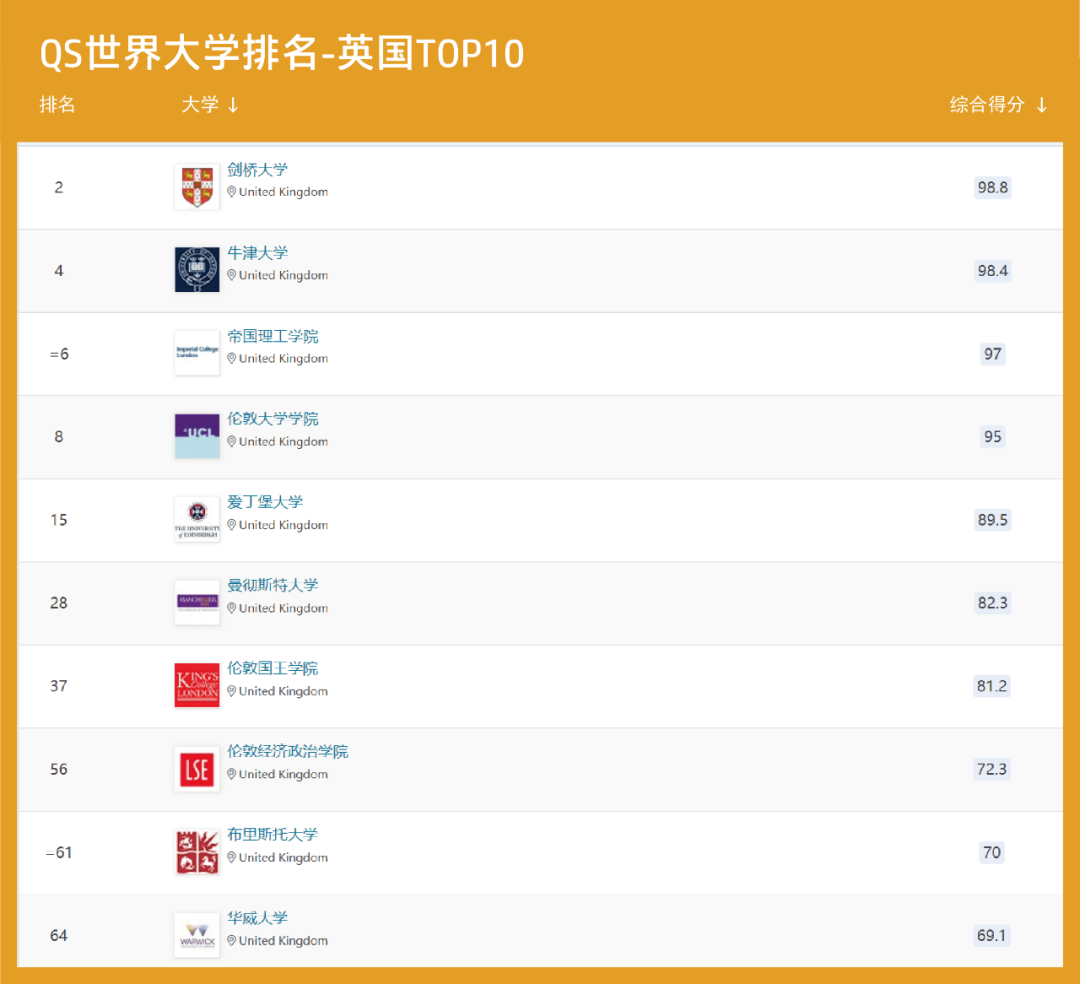This screenshot has height=984, width=1080.
Task: Click the Warwick University logo
Action: tap(197, 935)
